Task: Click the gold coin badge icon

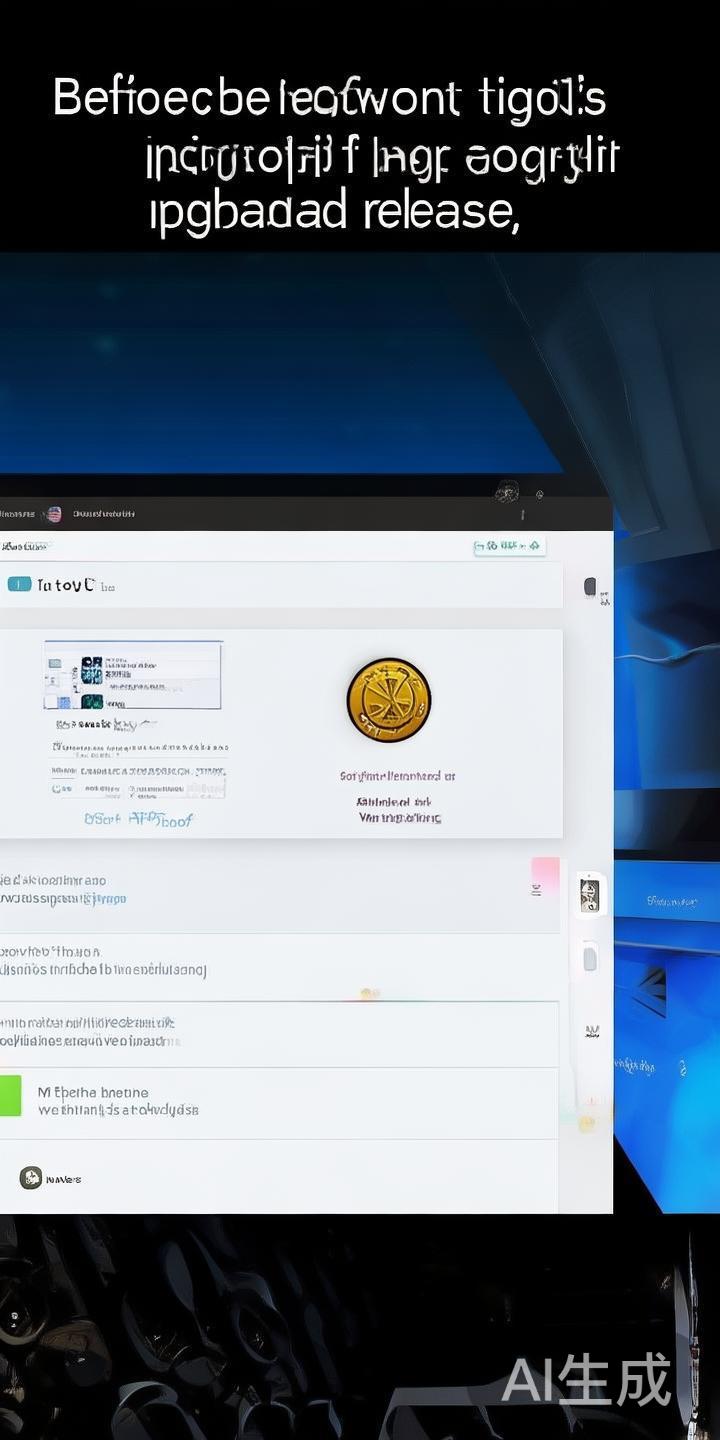Action: click(389, 700)
